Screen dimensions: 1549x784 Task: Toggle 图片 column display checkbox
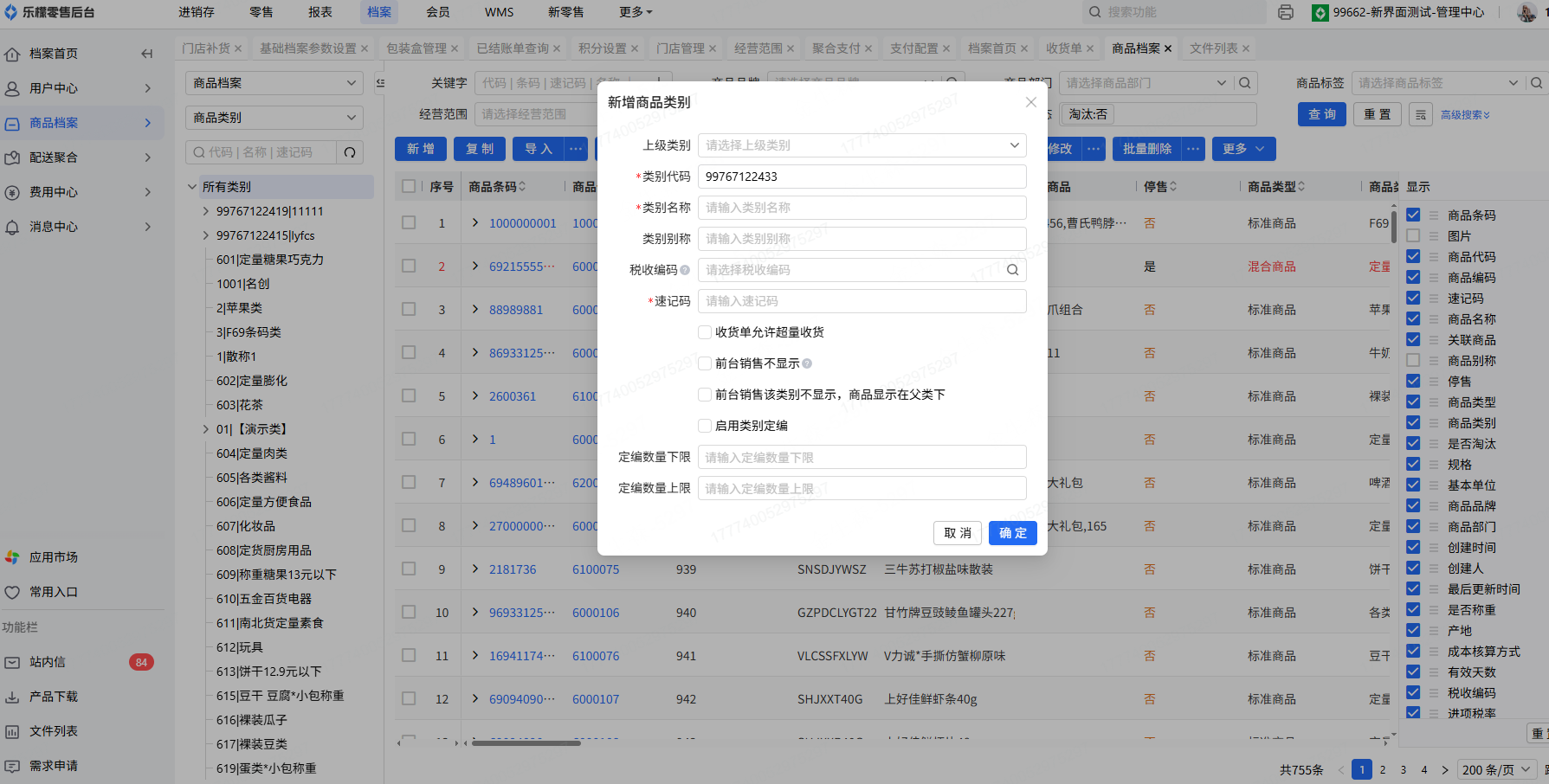tap(1413, 236)
